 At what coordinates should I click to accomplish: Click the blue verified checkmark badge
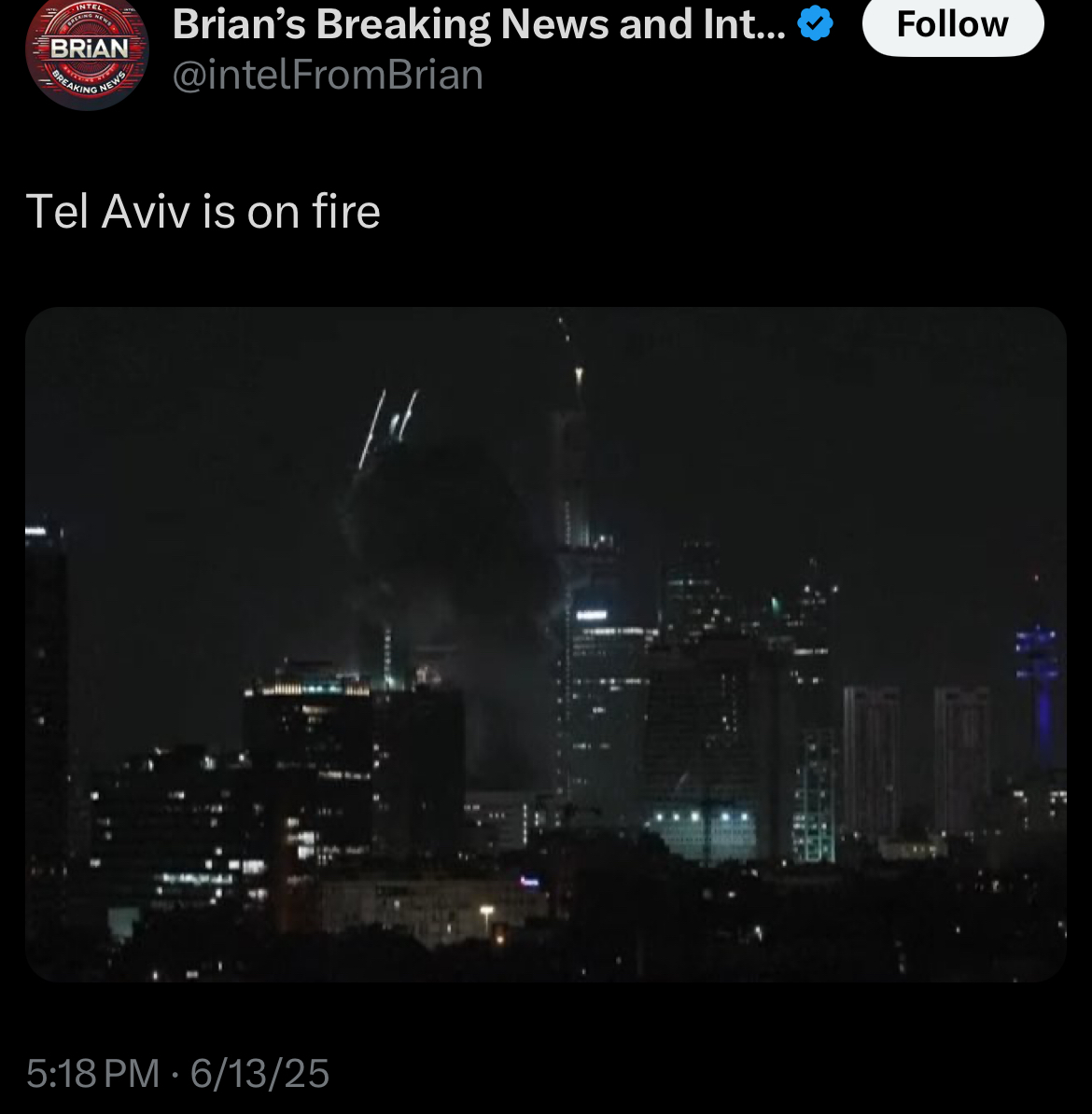click(x=815, y=24)
